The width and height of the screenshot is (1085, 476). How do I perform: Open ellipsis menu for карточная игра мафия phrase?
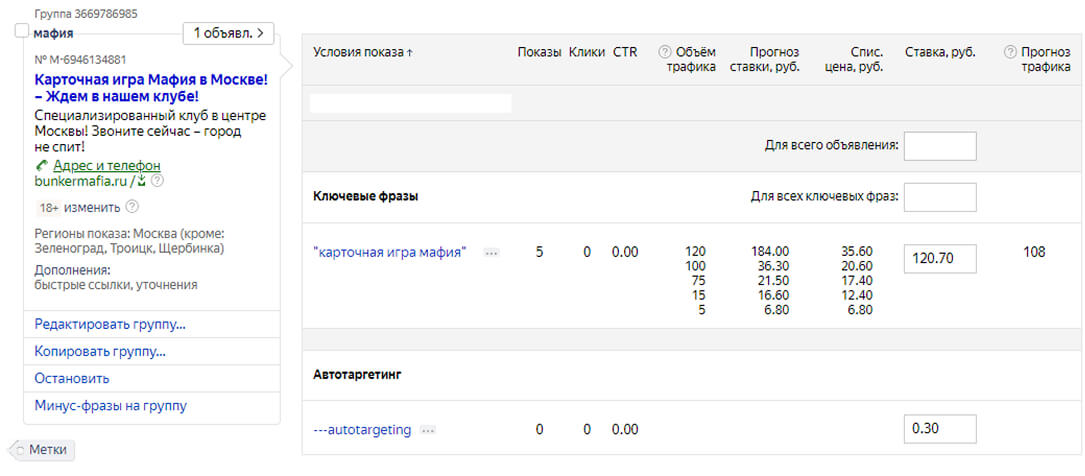click(x=491, y=253)
